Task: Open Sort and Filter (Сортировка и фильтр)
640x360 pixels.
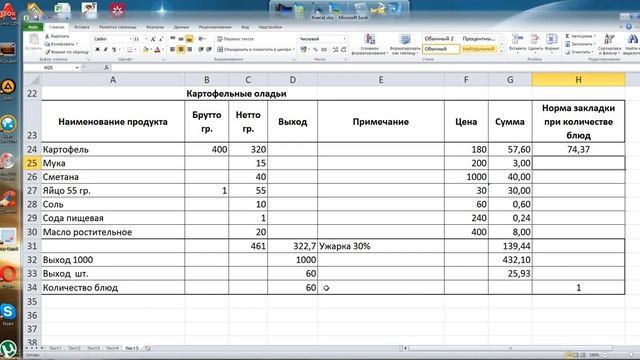Action: pyautogui.click(x=609, y=44)
